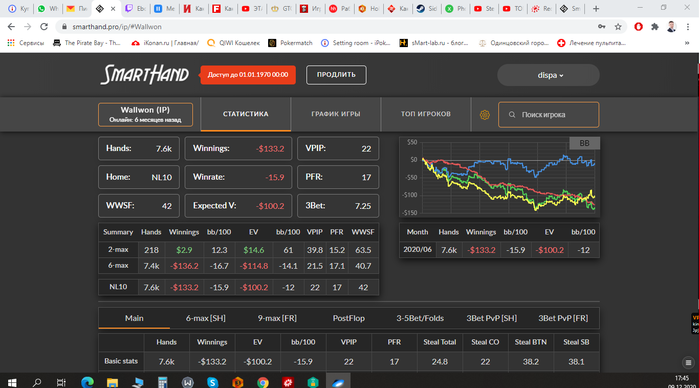Open The Pirate Bay bookmark
Viewport: 700px width, 388px height.
point(87,43)
